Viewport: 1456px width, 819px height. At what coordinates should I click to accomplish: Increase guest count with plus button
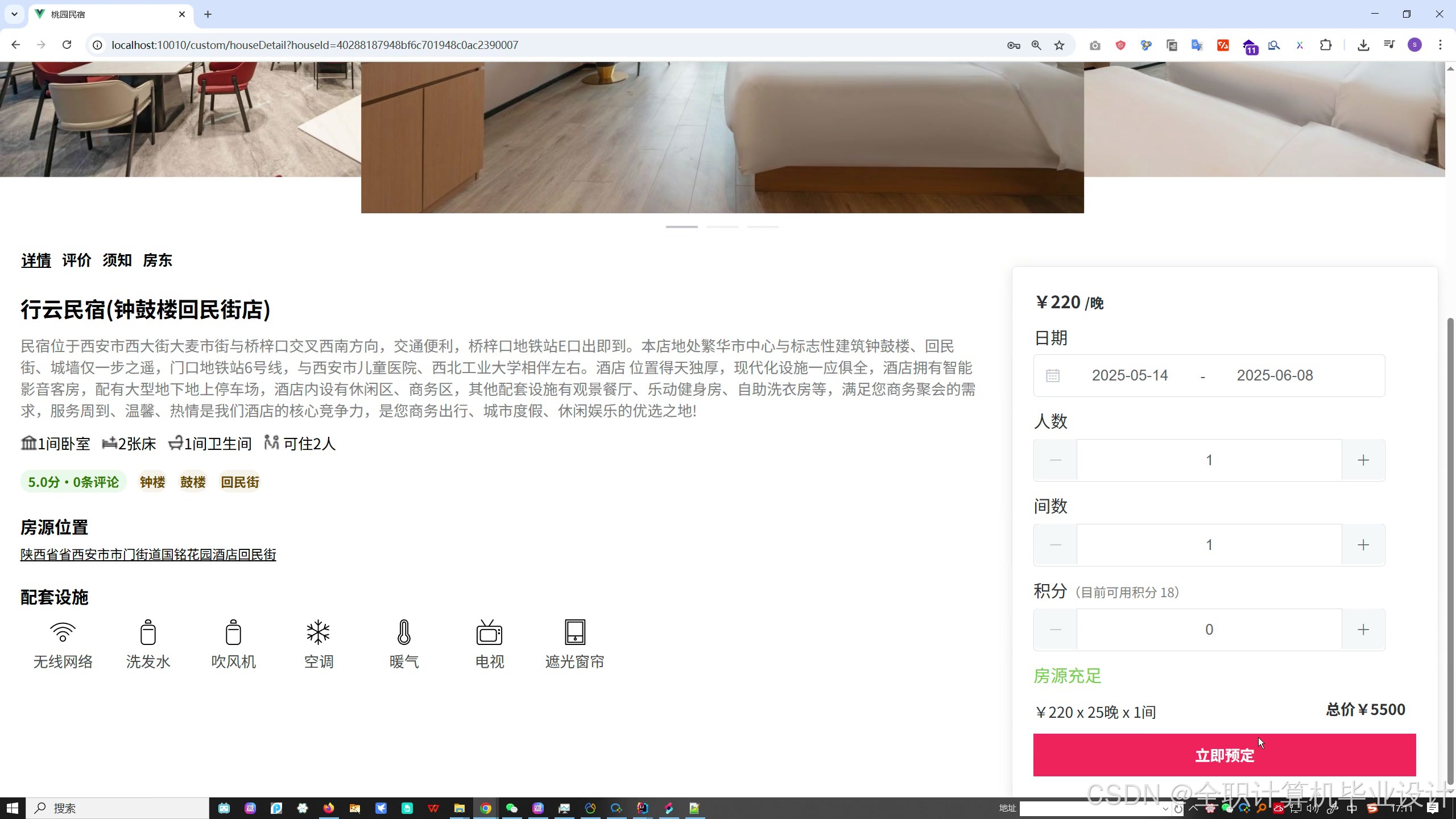[x=1363, y=460]
